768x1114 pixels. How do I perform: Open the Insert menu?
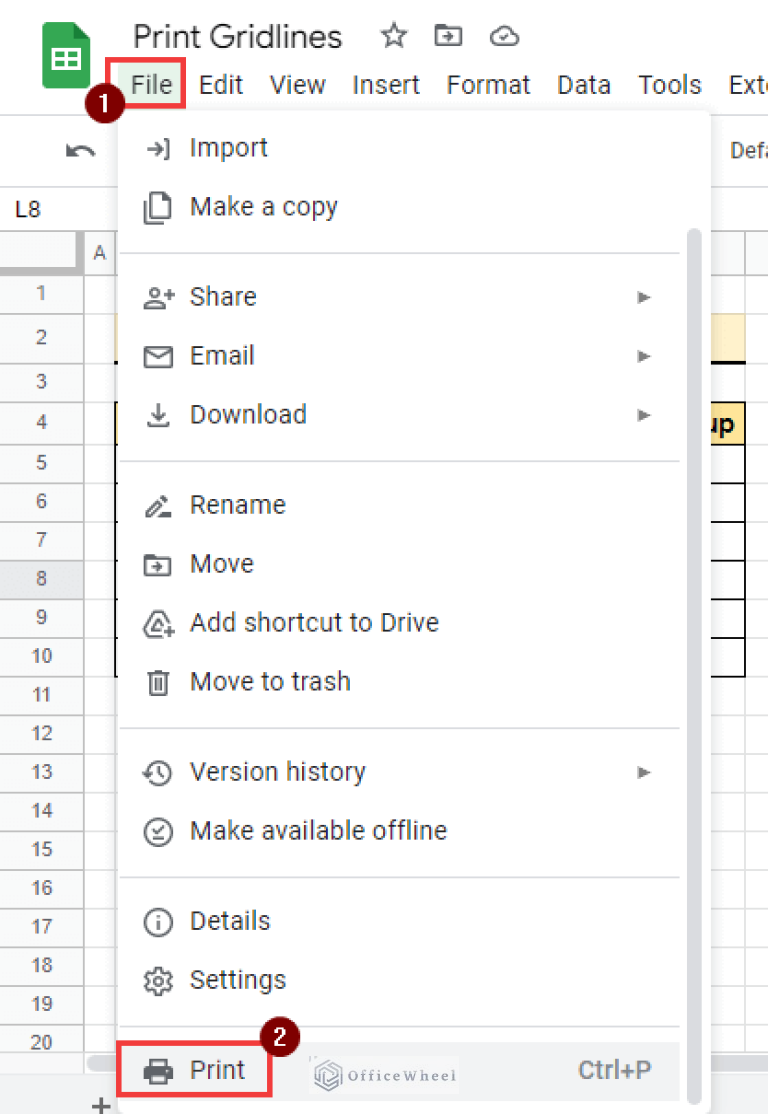pos(388,85)
